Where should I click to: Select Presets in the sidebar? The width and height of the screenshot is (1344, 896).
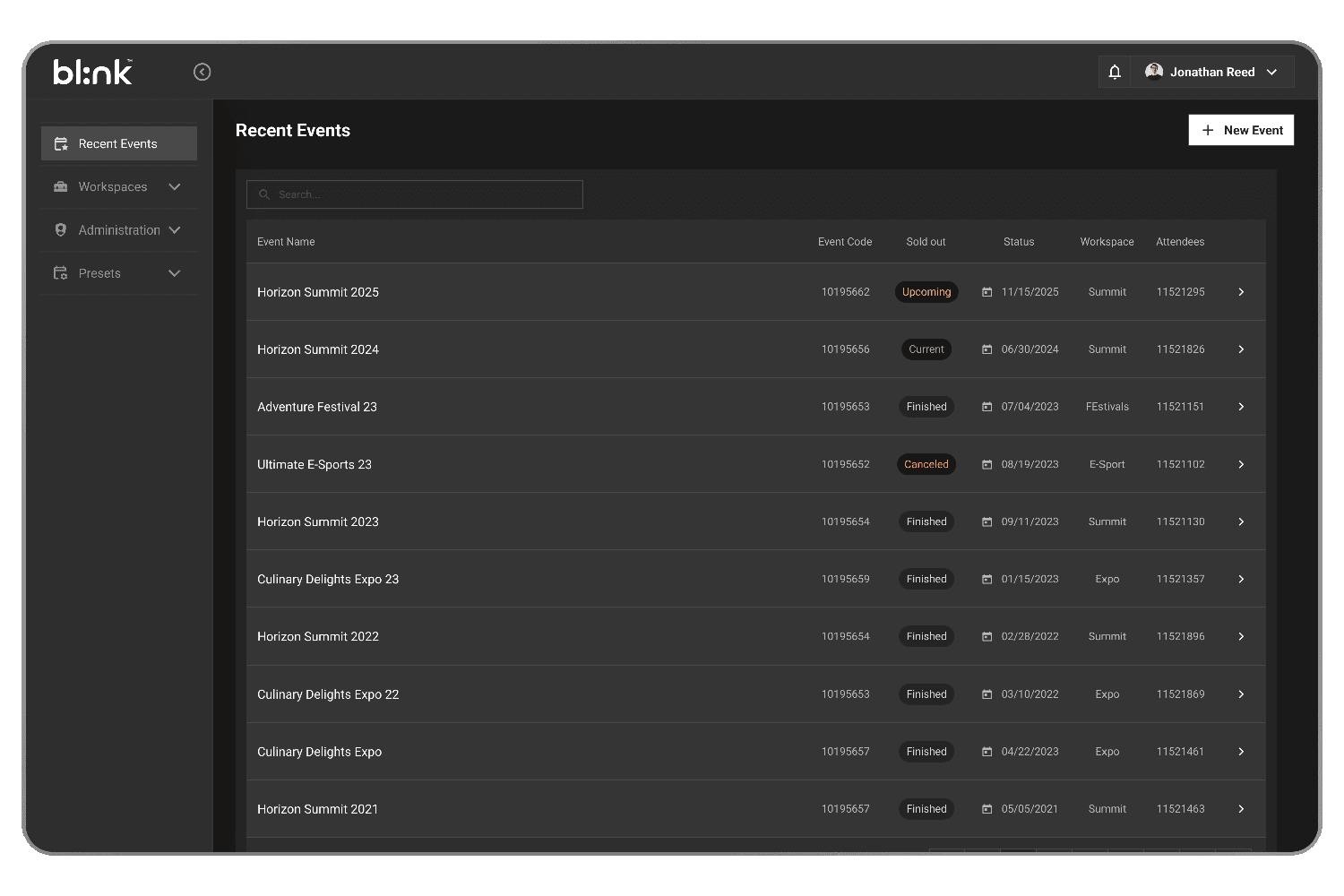pyautogui.click(x=99, y=272)
